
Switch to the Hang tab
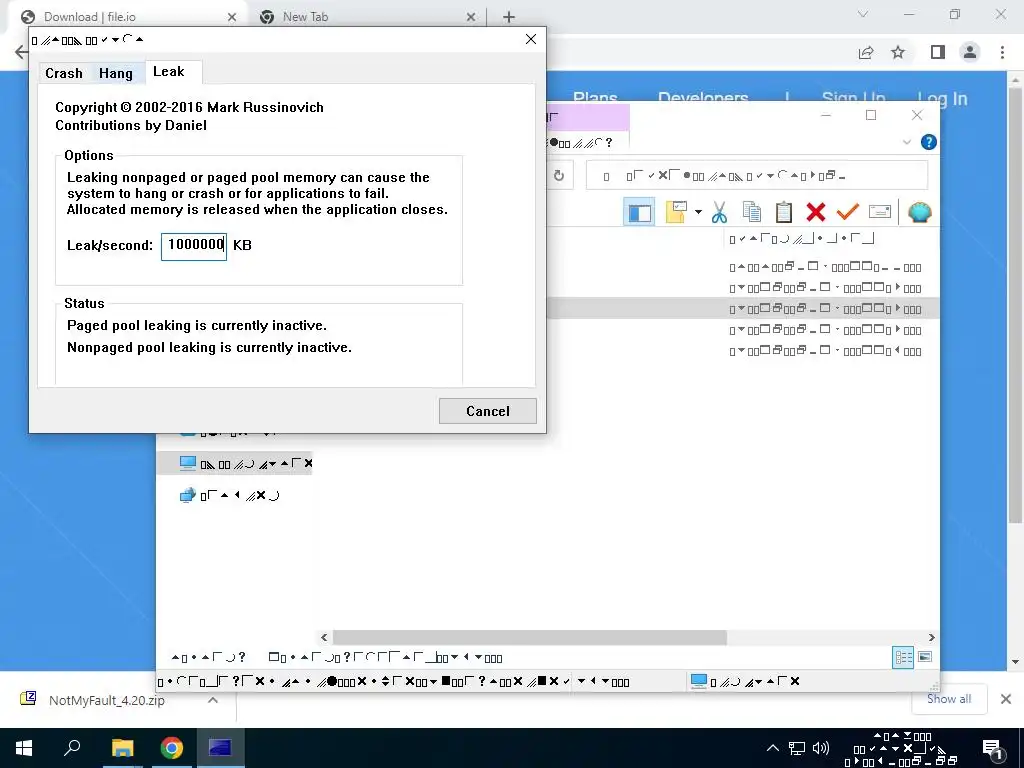[116, 73]
